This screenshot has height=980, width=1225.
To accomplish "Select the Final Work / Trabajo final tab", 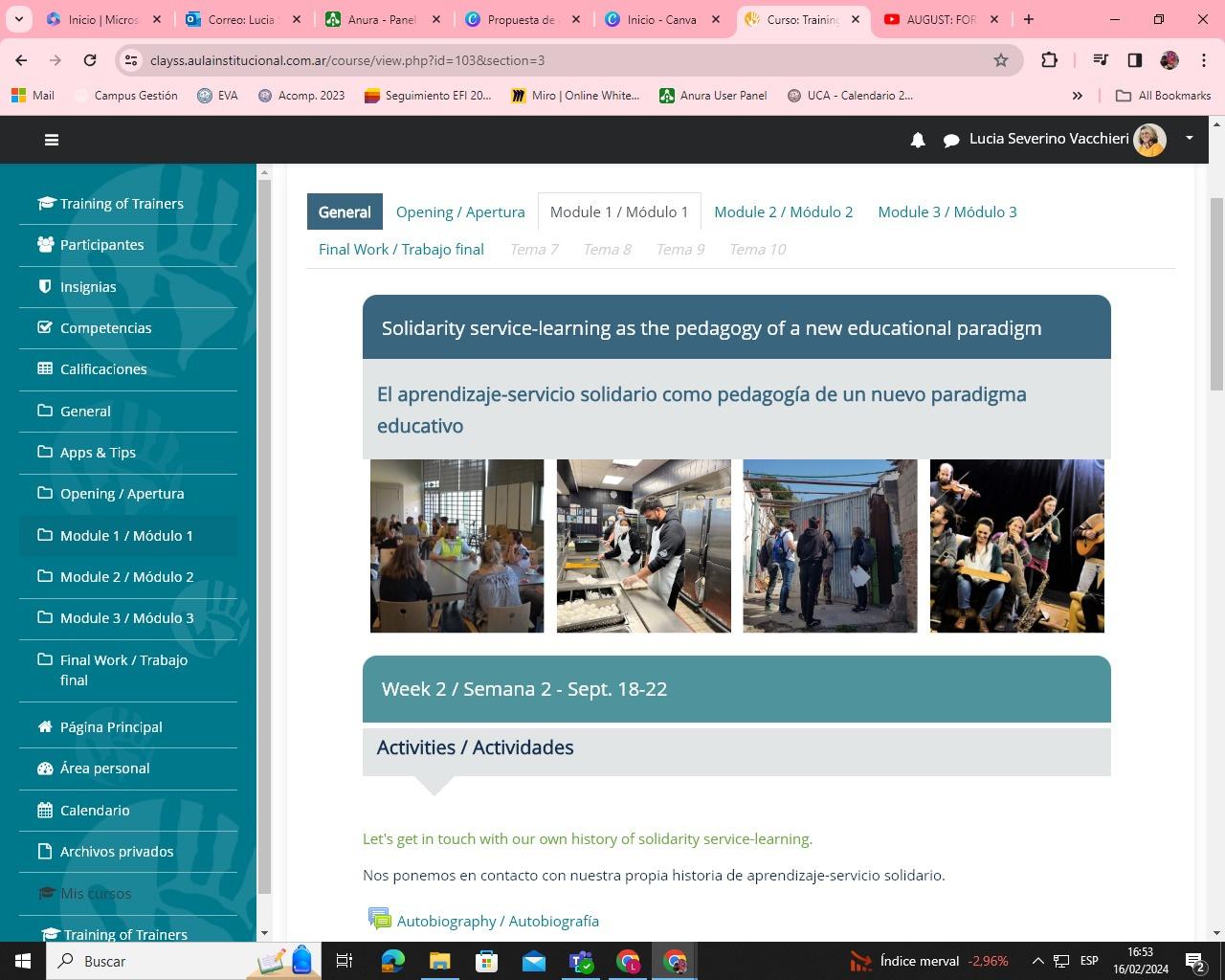I will tap(401, 249).
